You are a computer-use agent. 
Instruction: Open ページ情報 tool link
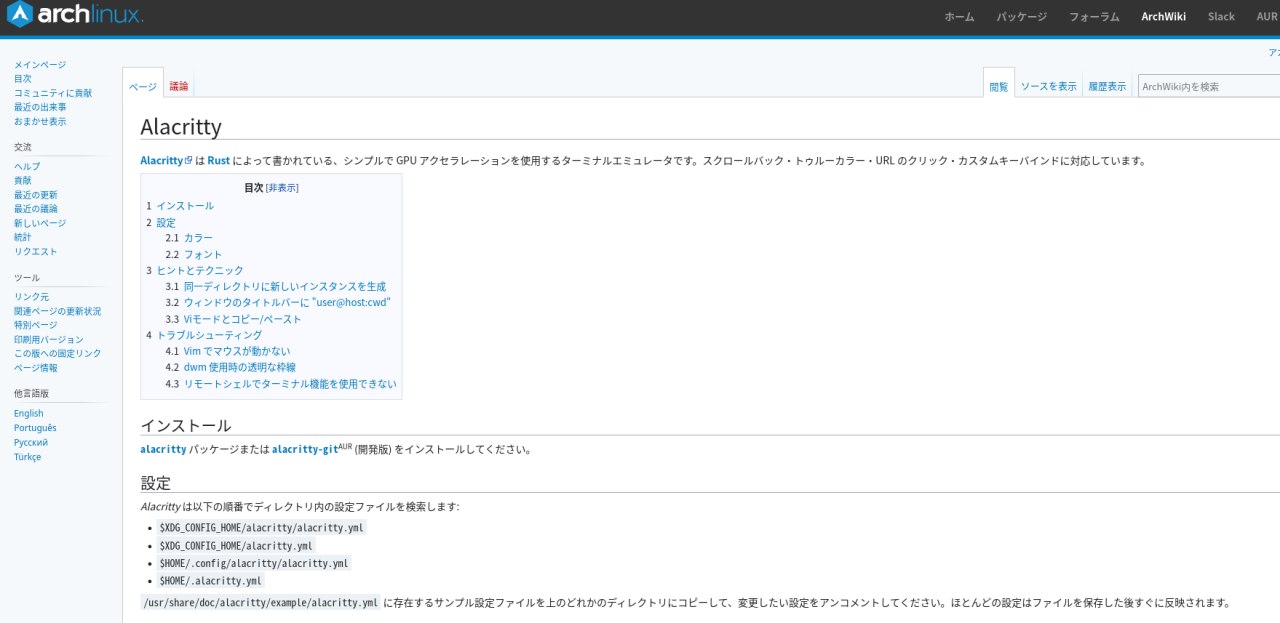(x=36, y=367)
